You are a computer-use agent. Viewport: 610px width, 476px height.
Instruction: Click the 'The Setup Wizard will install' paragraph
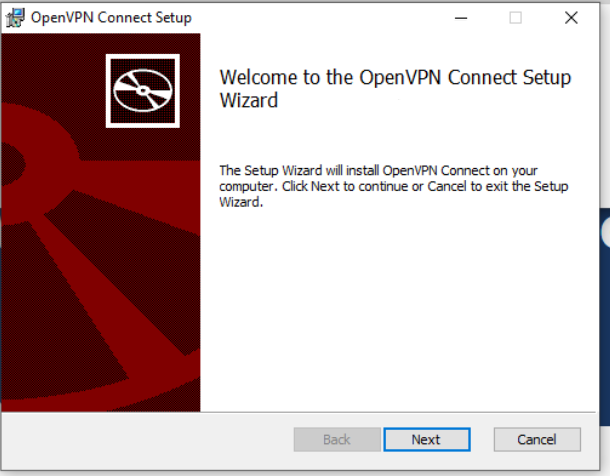394,186
